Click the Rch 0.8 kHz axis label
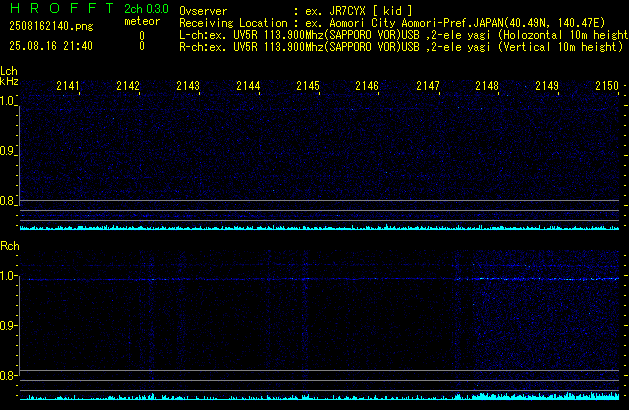The height and width of the screenshot is (410, 629). click(8, 375)
